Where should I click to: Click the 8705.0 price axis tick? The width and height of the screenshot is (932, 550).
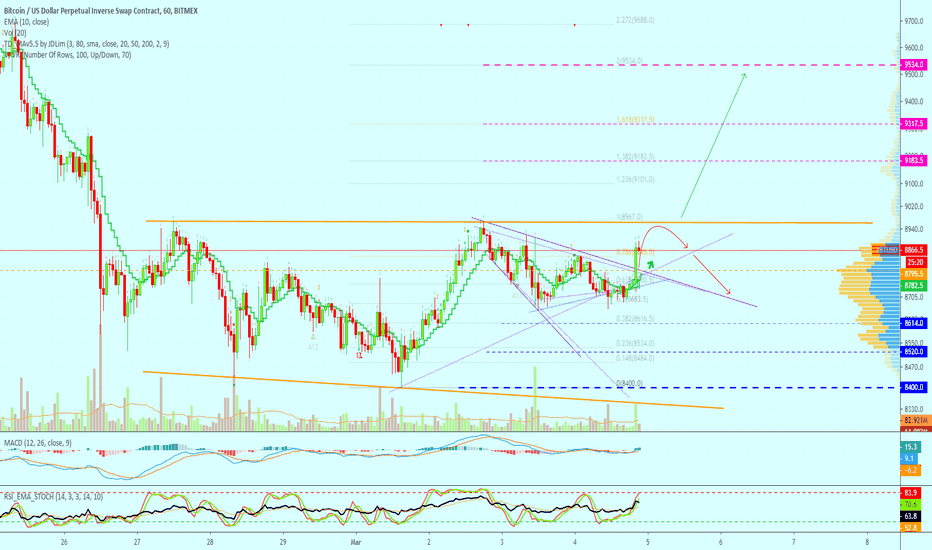(914, 297)
